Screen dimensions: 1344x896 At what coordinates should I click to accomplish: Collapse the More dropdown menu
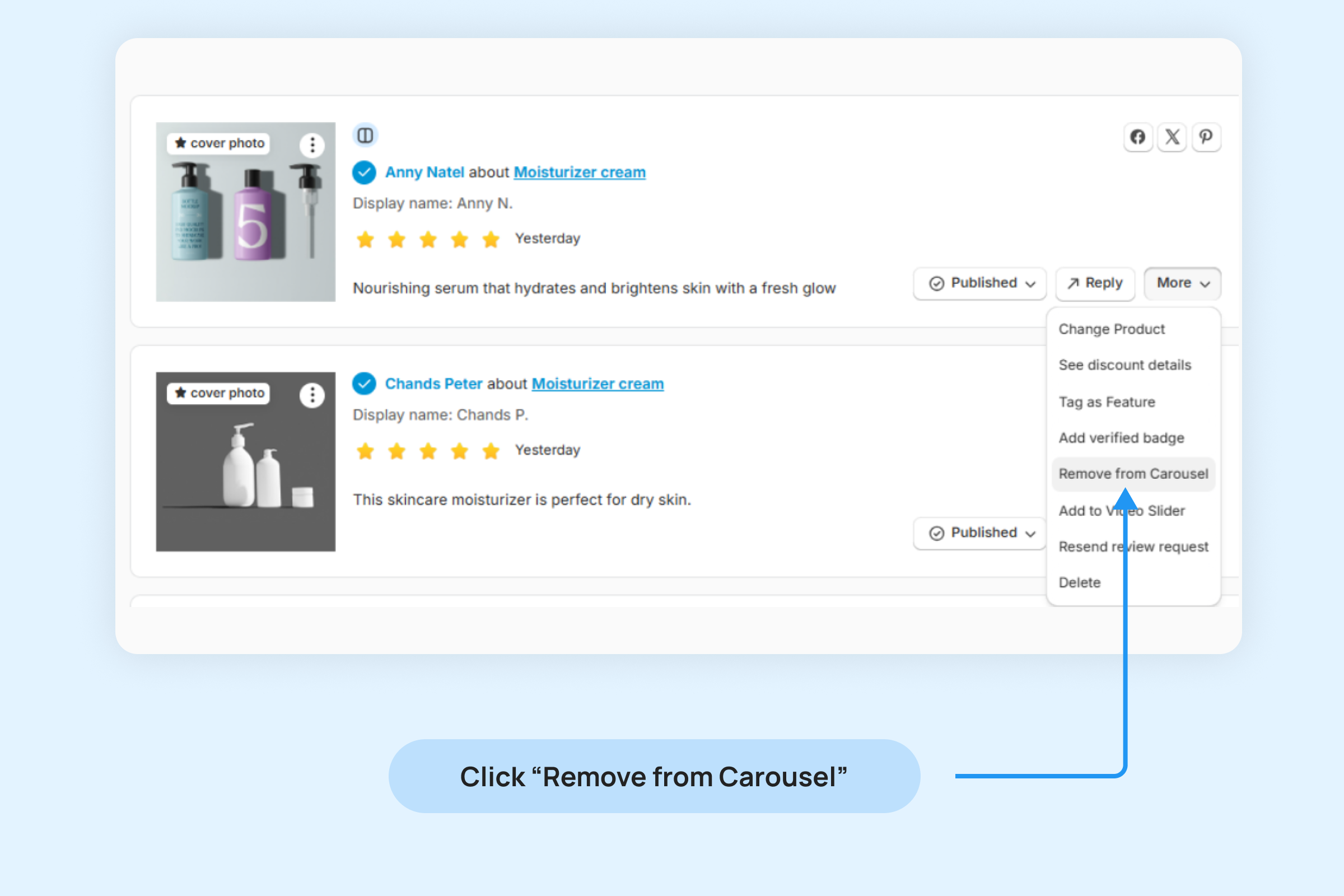(1182, 283)
